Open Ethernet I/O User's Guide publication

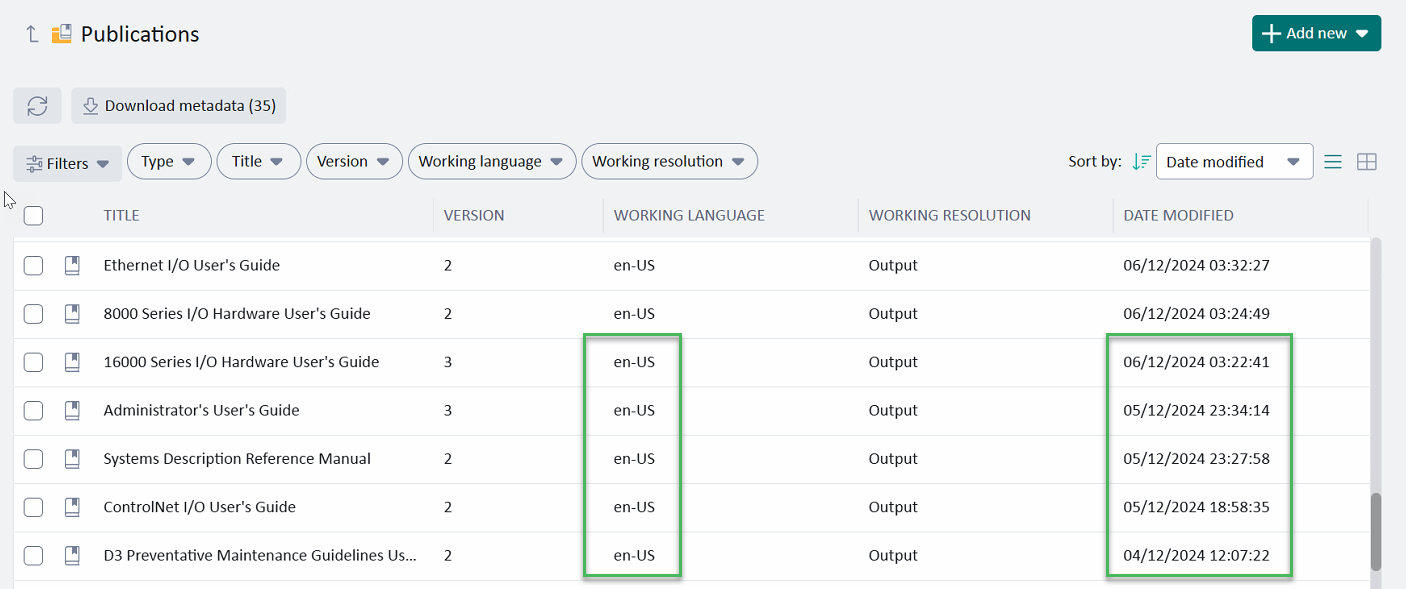[192, 265]
